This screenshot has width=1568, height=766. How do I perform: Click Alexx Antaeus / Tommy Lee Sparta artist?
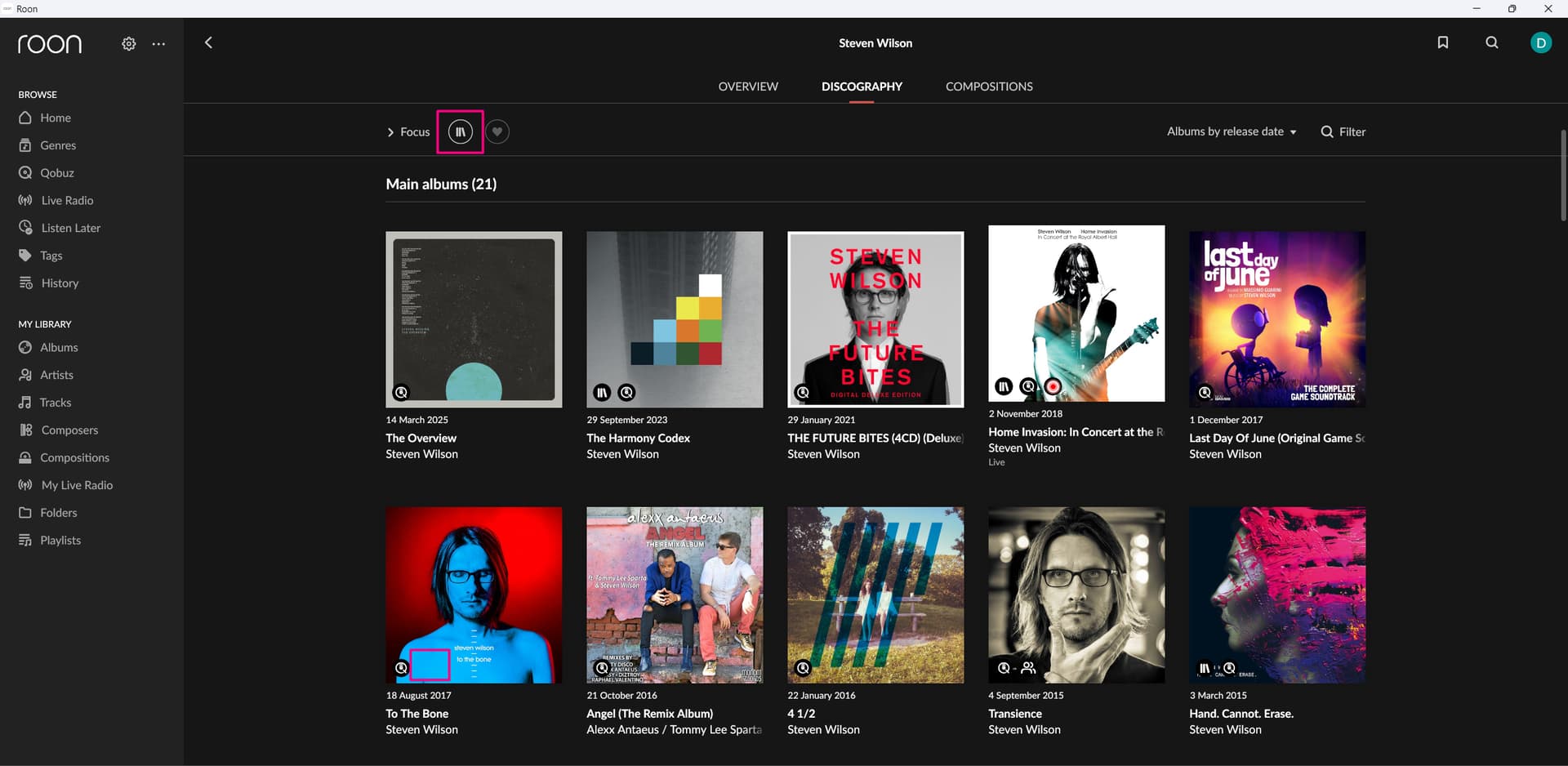674,730
